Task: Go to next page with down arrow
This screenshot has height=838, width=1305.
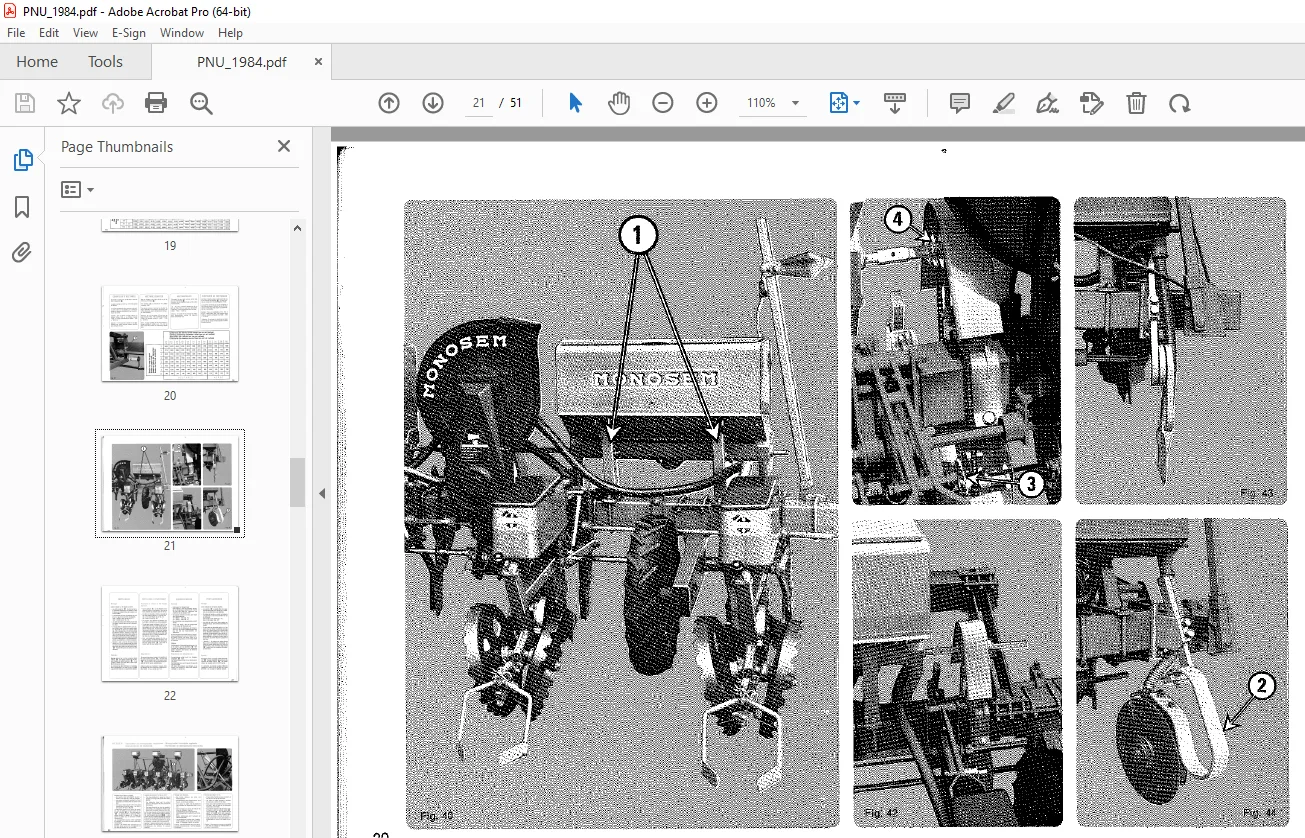Action: click(433, 103)
